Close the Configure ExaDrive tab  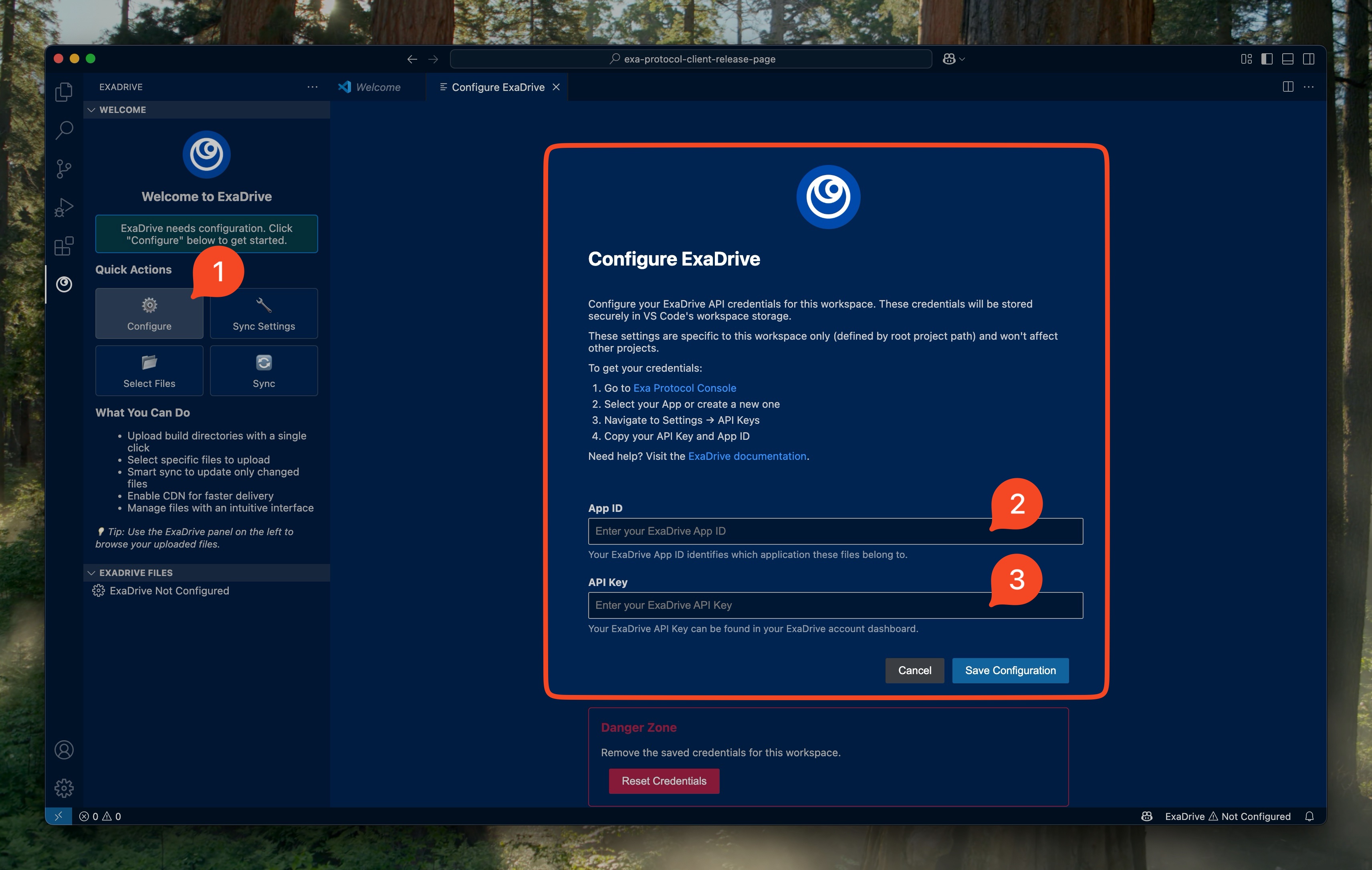pyautogui.click(x=556, y=87)
